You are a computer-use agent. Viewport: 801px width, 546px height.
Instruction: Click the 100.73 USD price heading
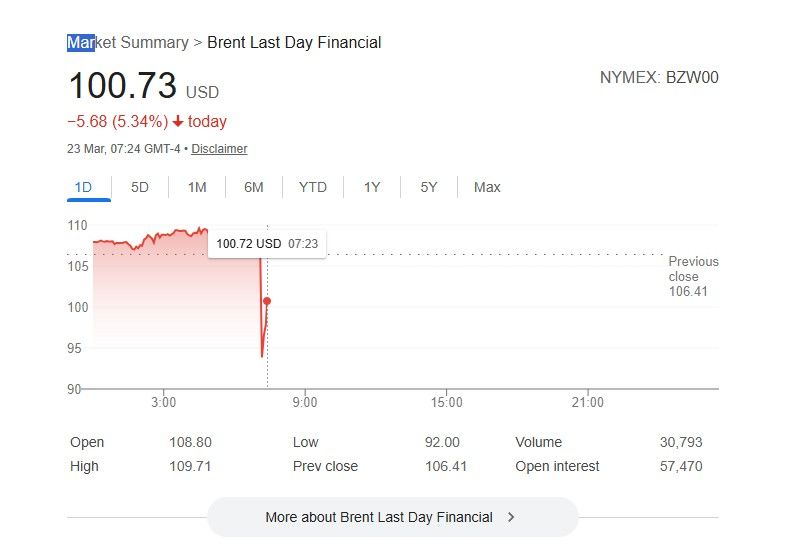(123, 86)
